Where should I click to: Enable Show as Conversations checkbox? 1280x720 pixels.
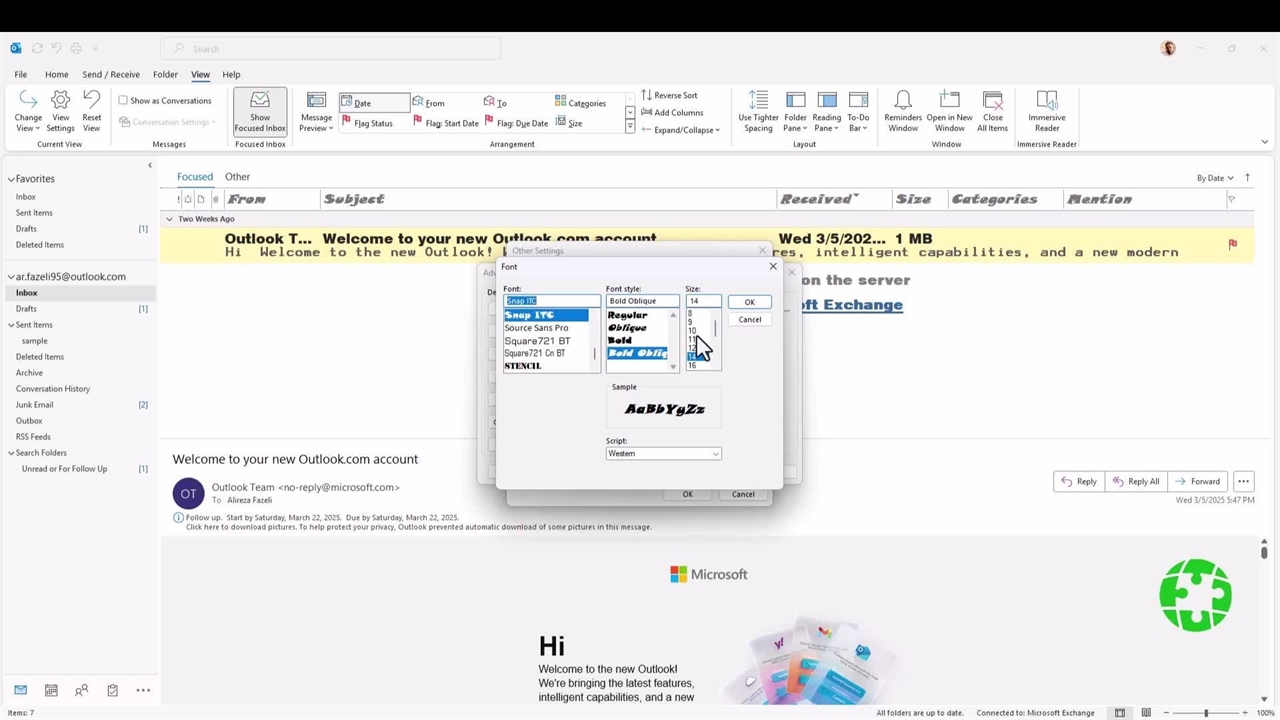pyautogui.click(x=123, y=100)
